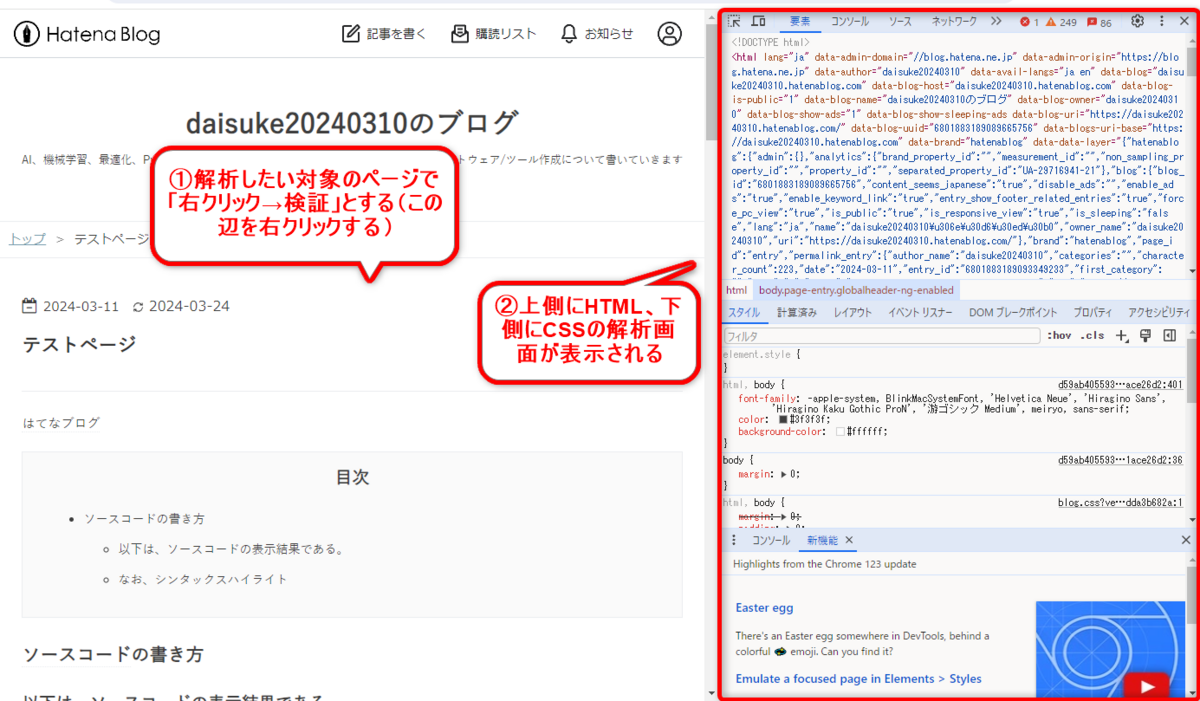Expand more DevTools tabs with double chevron
Screen dimensions: 1200x701
coord(996,21)
